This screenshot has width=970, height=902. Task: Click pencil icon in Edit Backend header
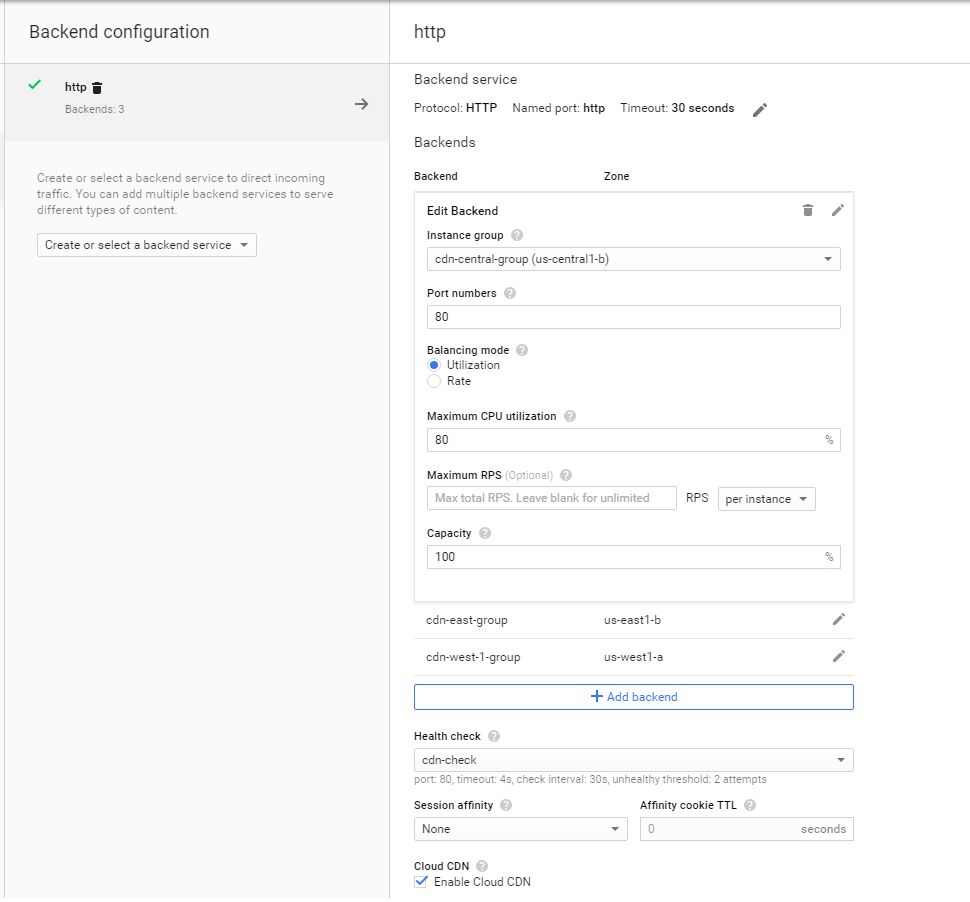[838, 210]
